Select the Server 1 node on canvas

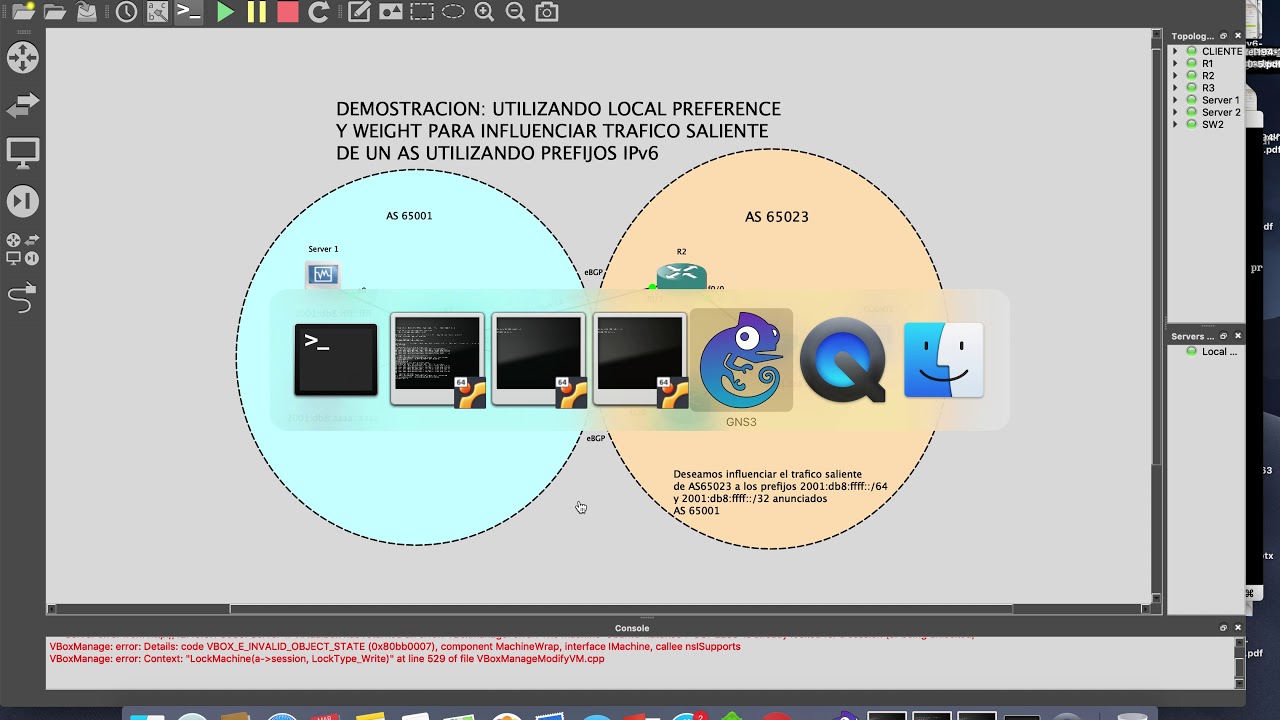pyautogui.click(x=323, y=274)
